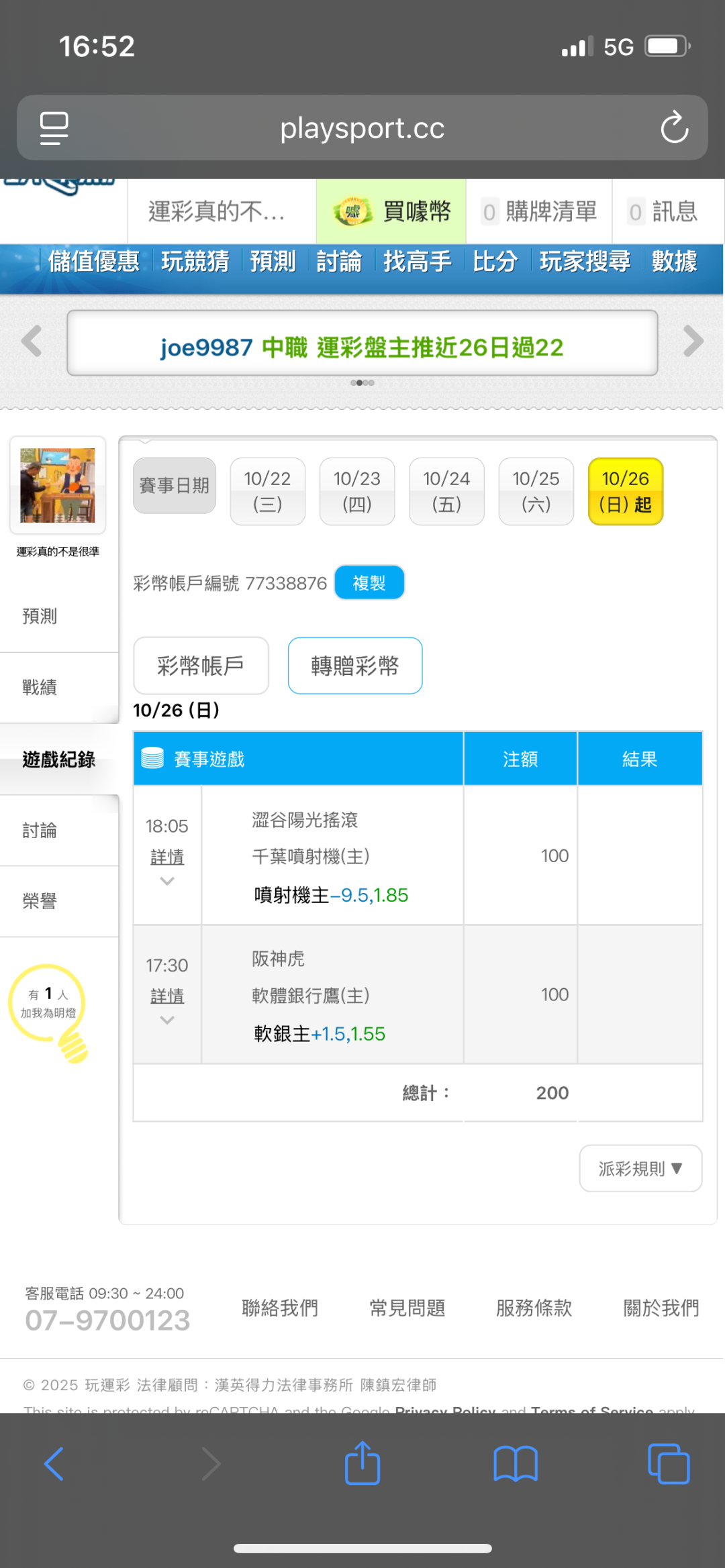Viewport: 725px width, 1568px height.
Task: Tap the user profile avatar thumbnail
Action: tap(58, 485)
